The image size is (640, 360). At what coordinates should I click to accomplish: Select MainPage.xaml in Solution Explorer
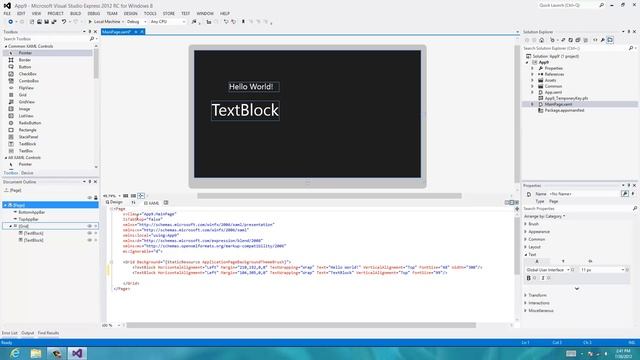[558, 104]
